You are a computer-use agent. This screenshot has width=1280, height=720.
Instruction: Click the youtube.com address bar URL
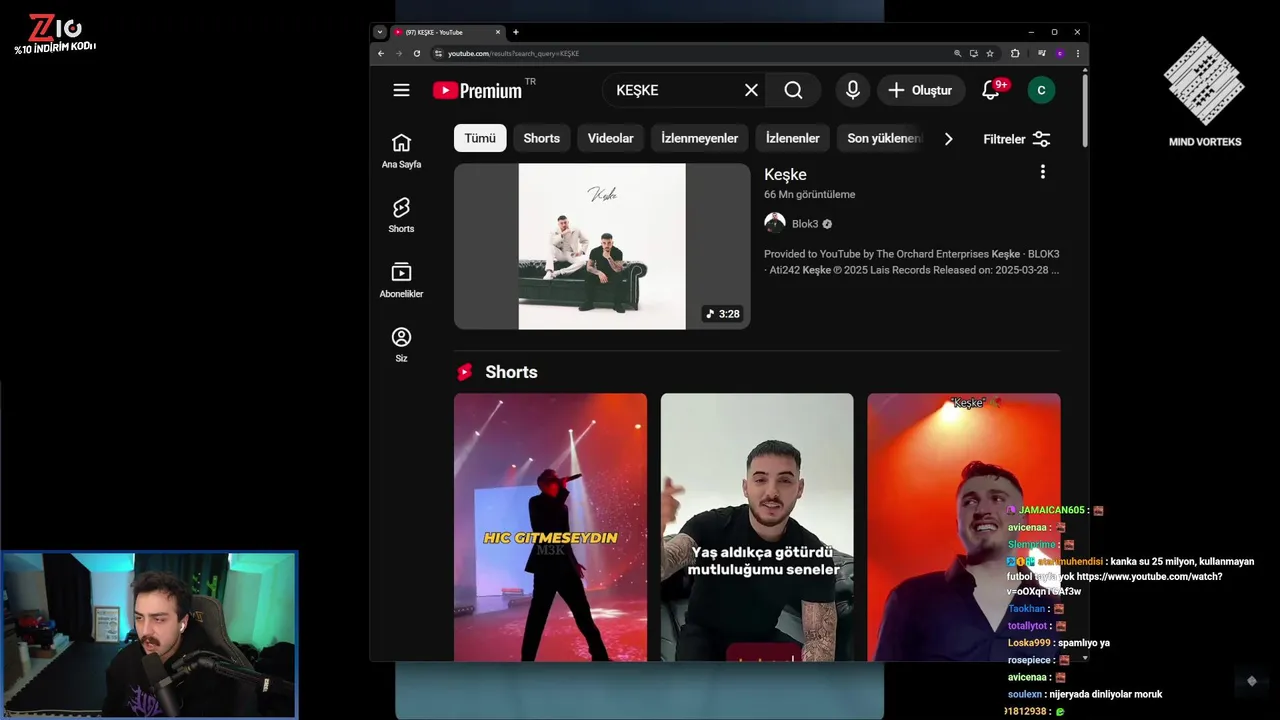(x=513, y=53)
